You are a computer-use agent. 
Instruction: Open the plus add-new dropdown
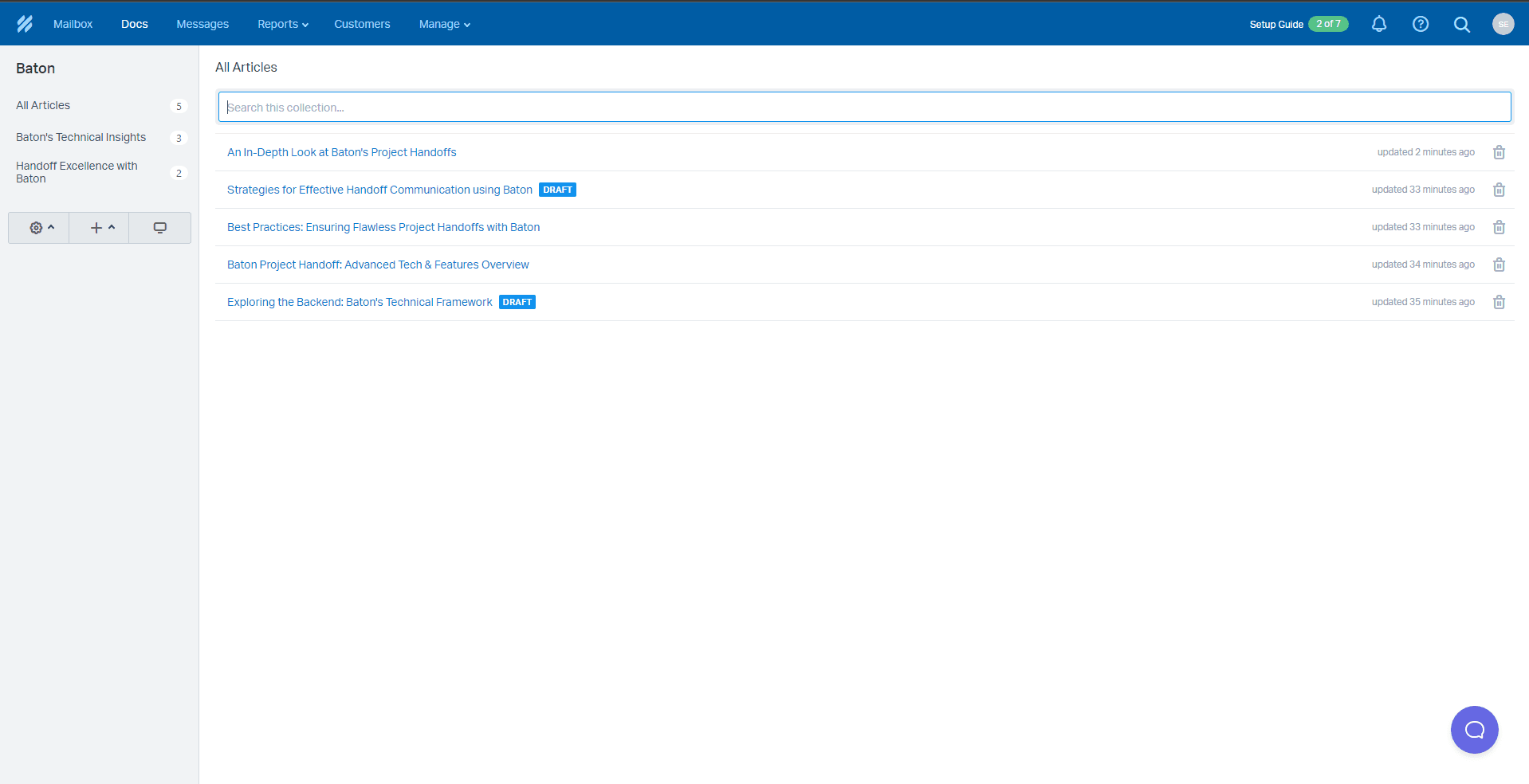tap(100, 228)
